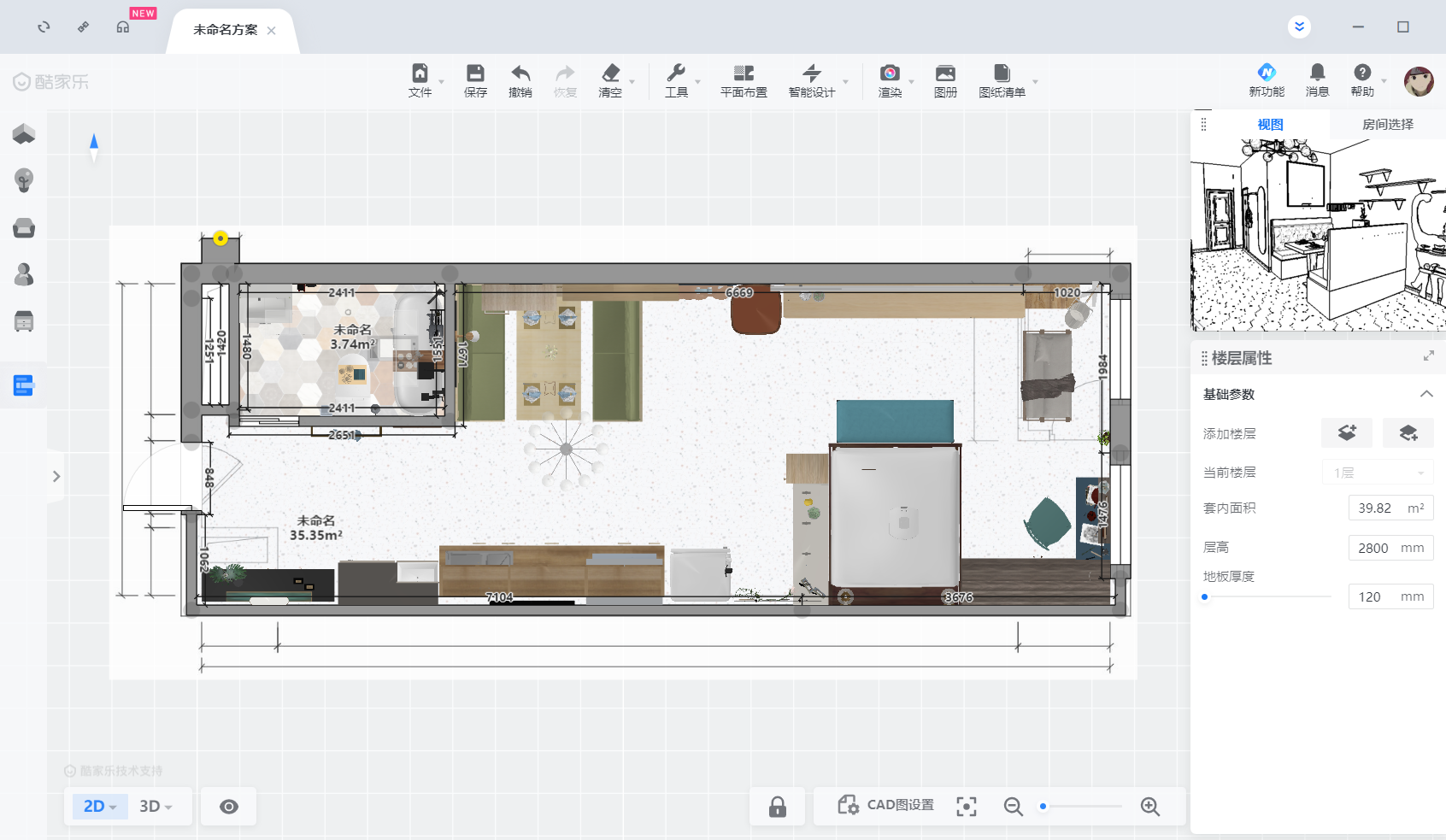Open the person sidebar icon
The image size is (1446, 840).
[x=24, y=274]
